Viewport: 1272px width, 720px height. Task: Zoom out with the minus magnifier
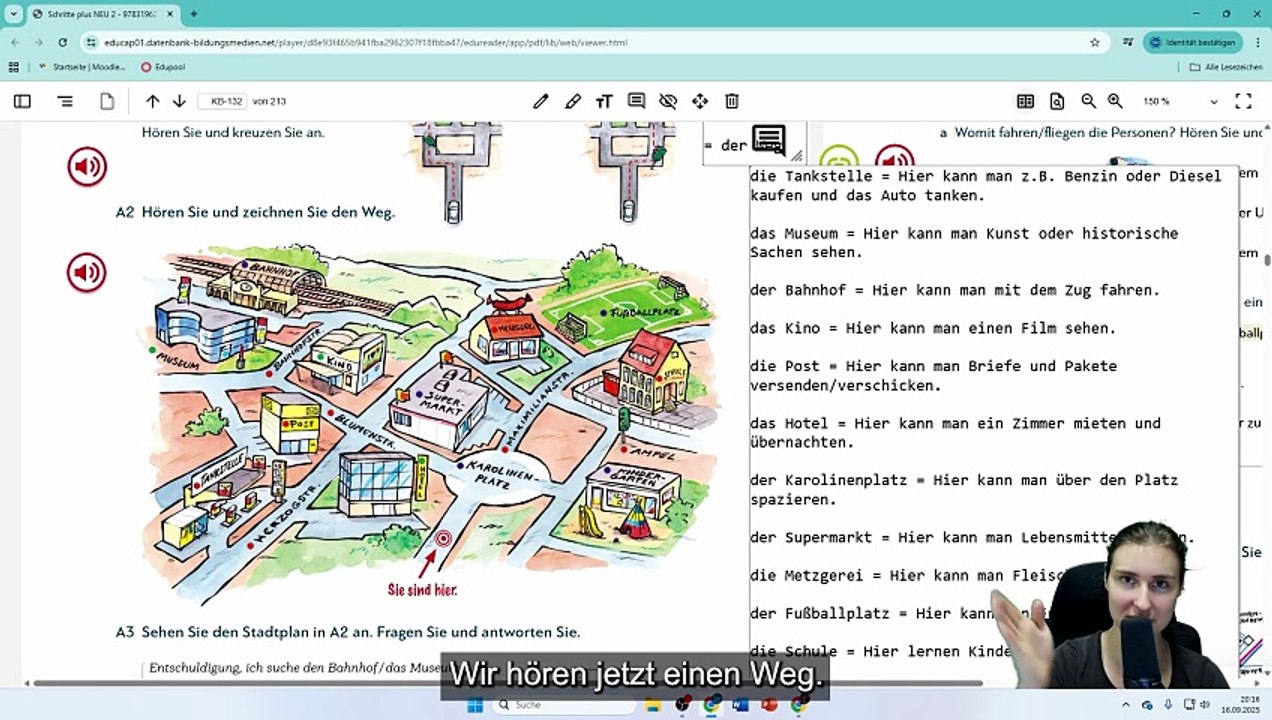pos(1088,101)
